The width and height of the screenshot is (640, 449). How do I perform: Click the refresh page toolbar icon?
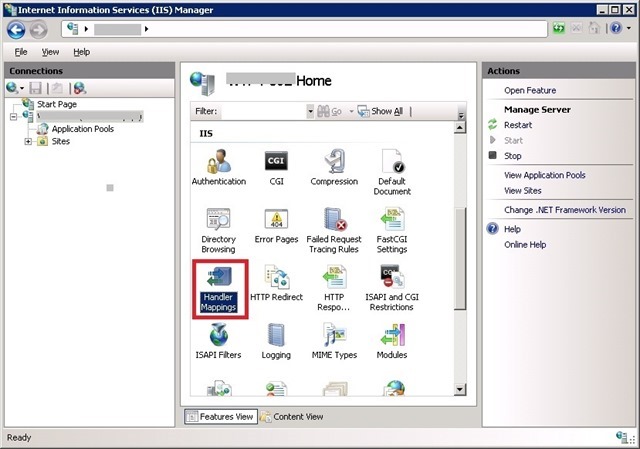point(559,28)
